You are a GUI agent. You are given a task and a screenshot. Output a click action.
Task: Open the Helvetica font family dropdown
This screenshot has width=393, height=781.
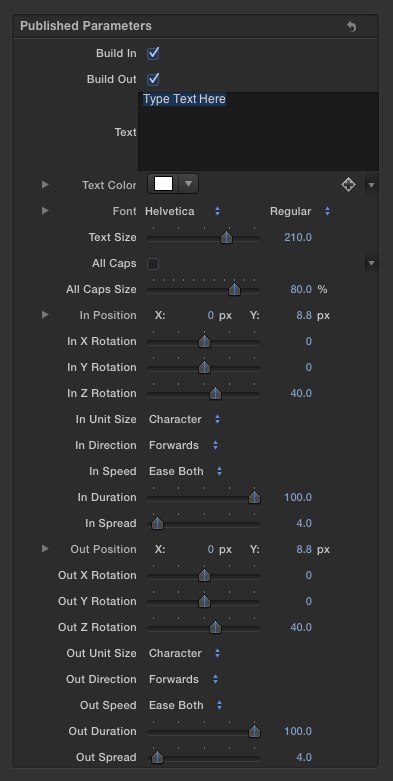182,211
